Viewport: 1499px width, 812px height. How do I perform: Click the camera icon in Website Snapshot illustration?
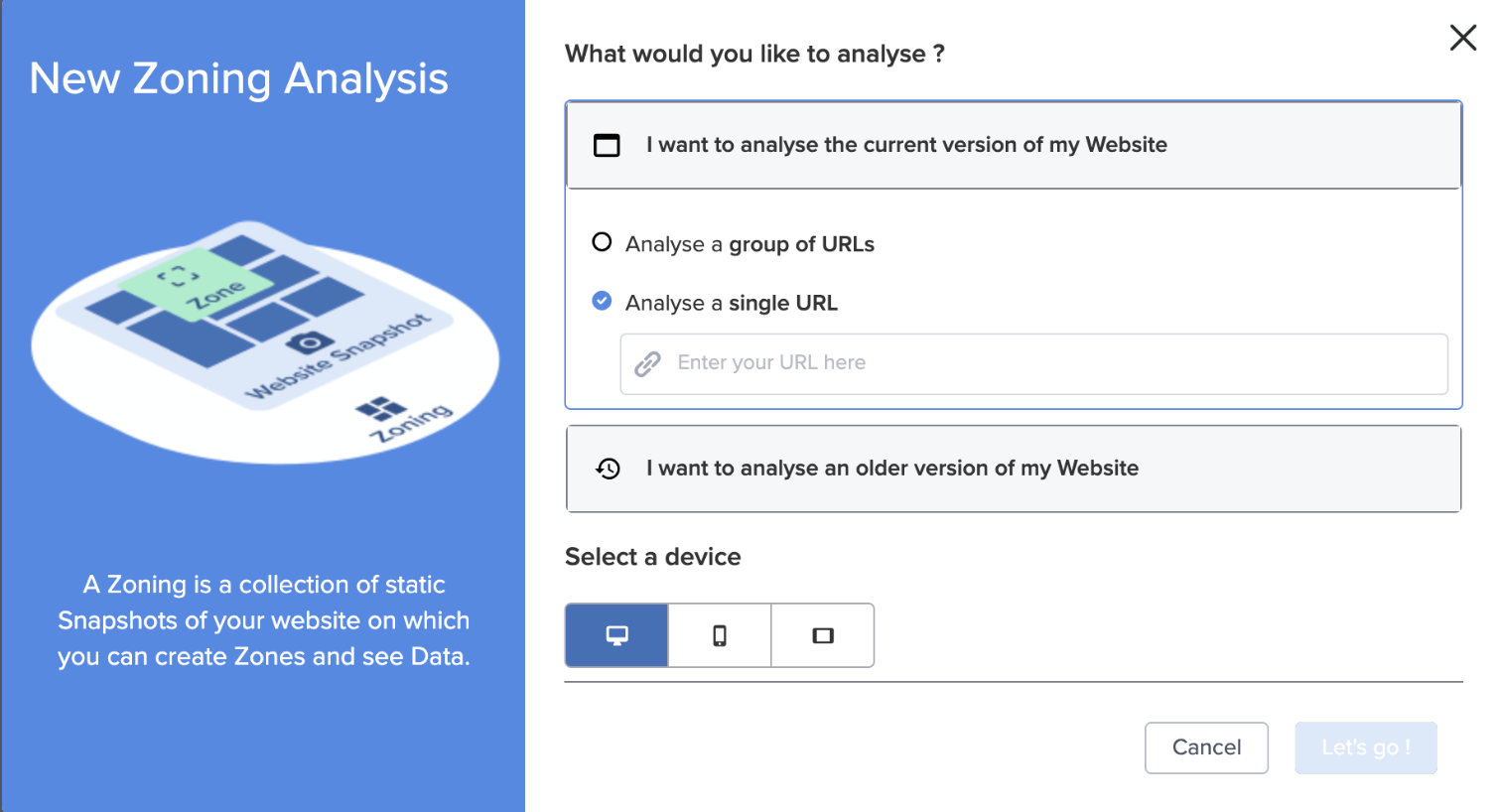[310, 343]
